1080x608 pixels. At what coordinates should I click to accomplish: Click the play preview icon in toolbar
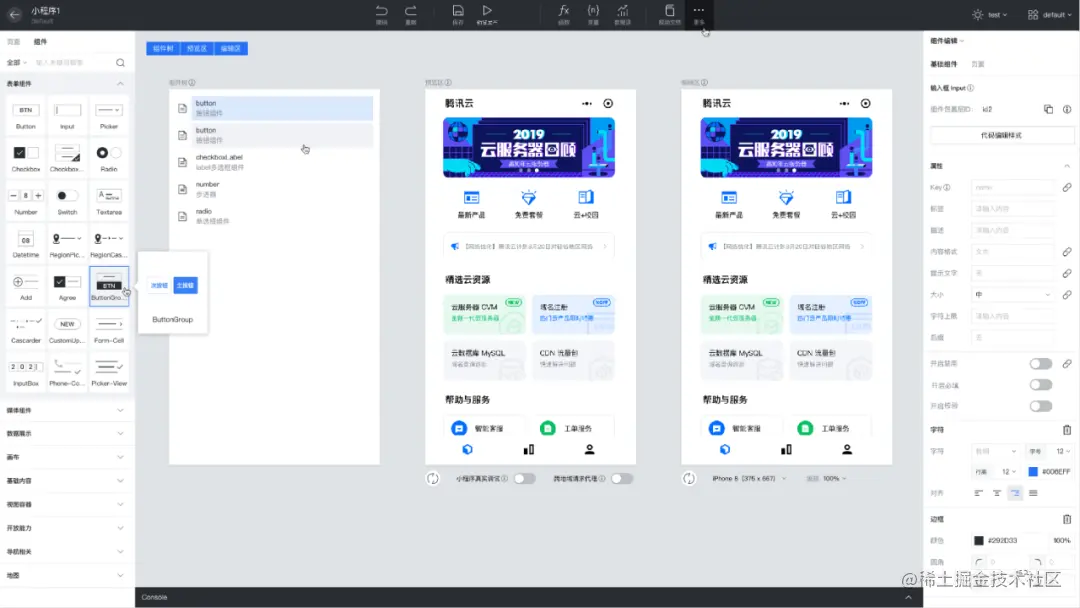[x=487, y=10]
